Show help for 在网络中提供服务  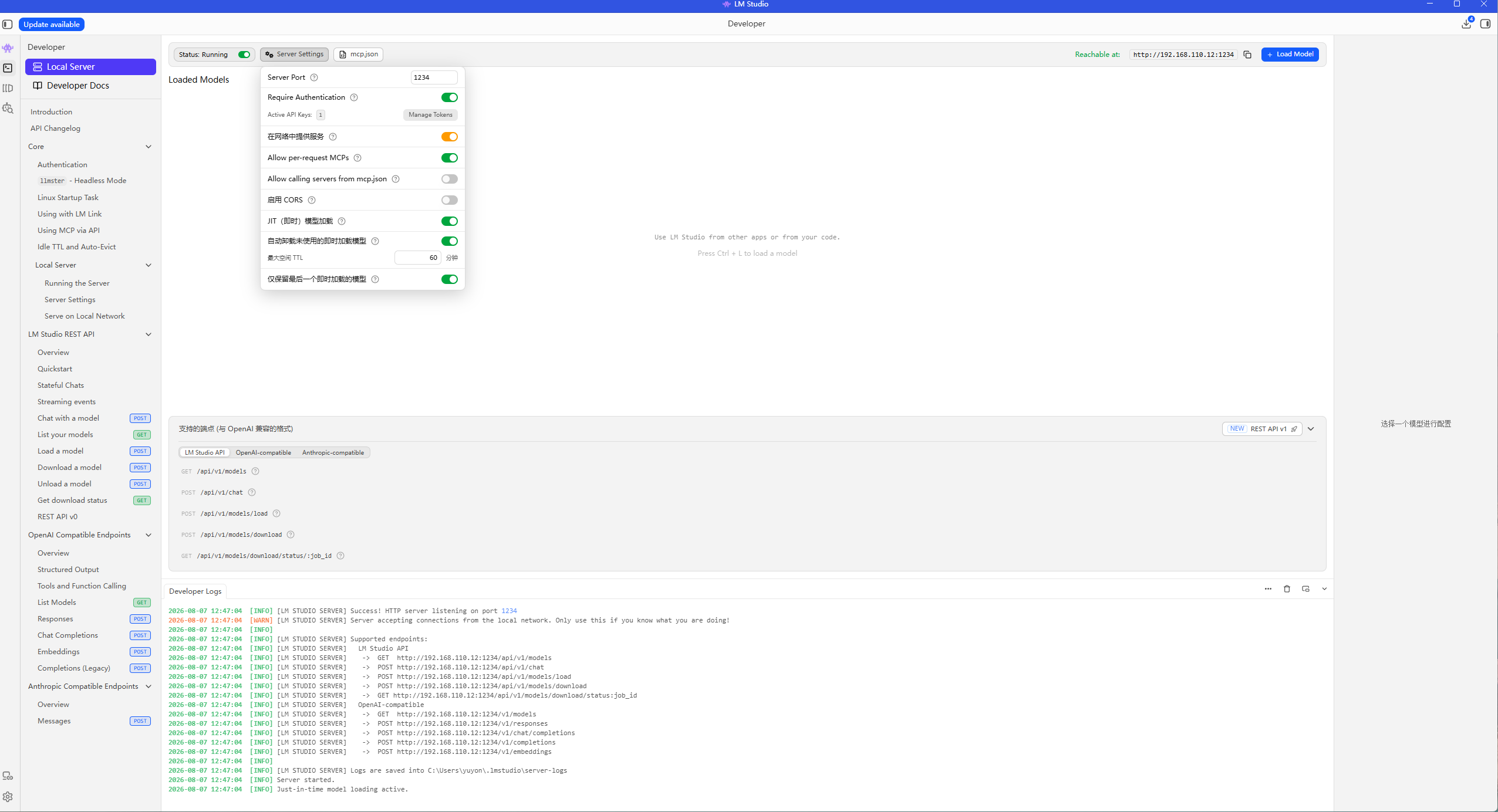[333, 137]
